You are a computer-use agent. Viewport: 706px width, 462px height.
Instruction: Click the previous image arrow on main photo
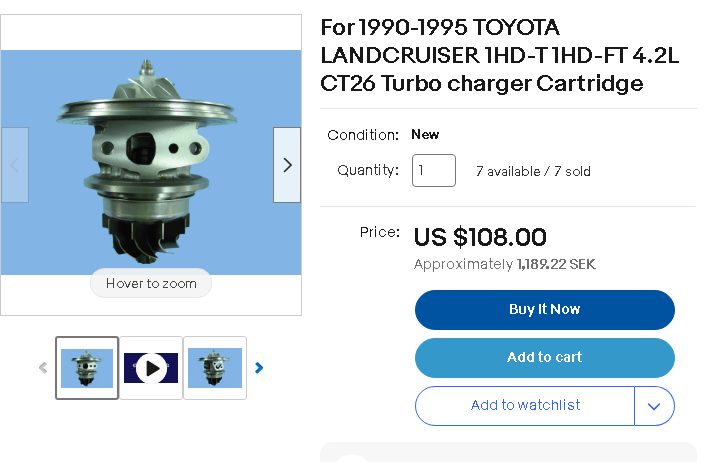point(15,165)
